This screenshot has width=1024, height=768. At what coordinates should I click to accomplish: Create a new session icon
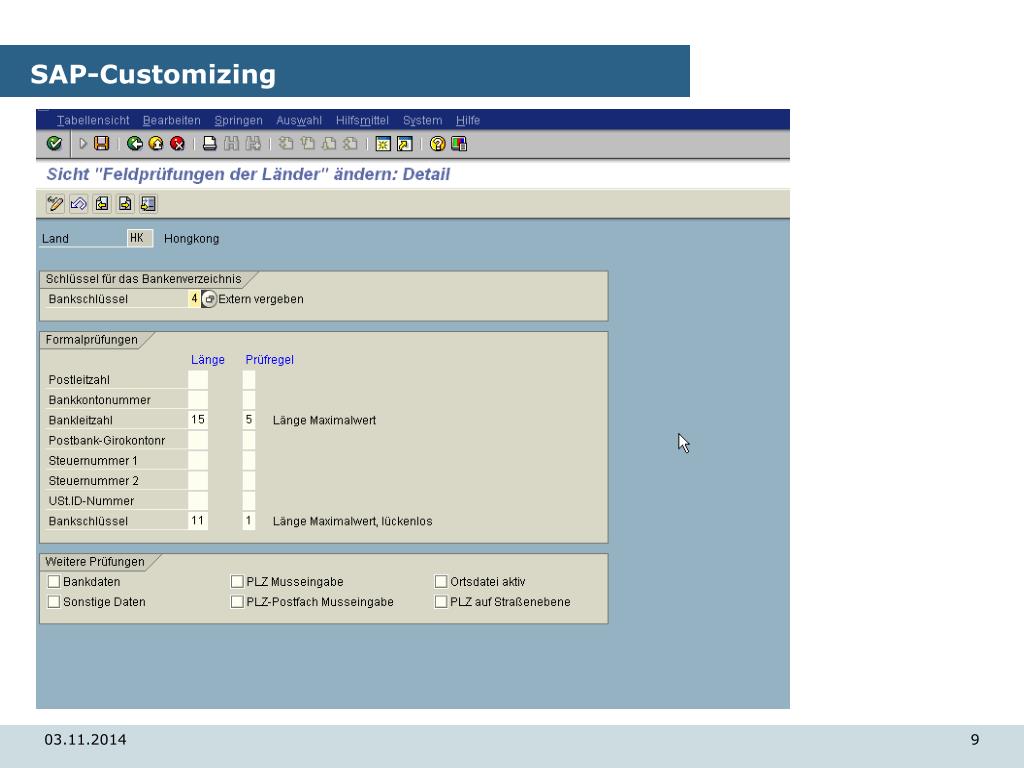[383, 144]
